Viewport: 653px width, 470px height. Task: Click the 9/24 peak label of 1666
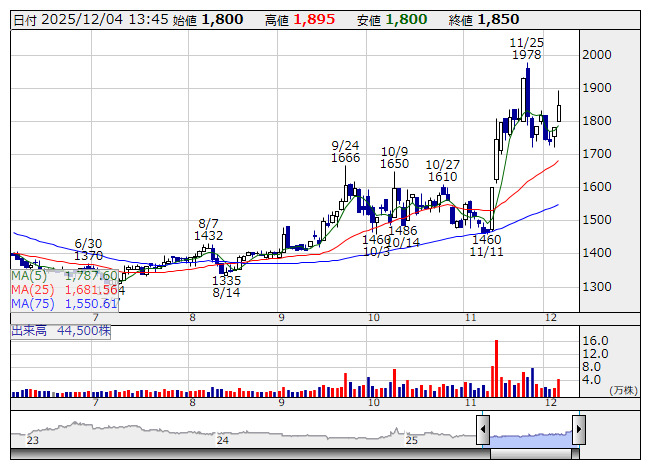tap(345, 151)
